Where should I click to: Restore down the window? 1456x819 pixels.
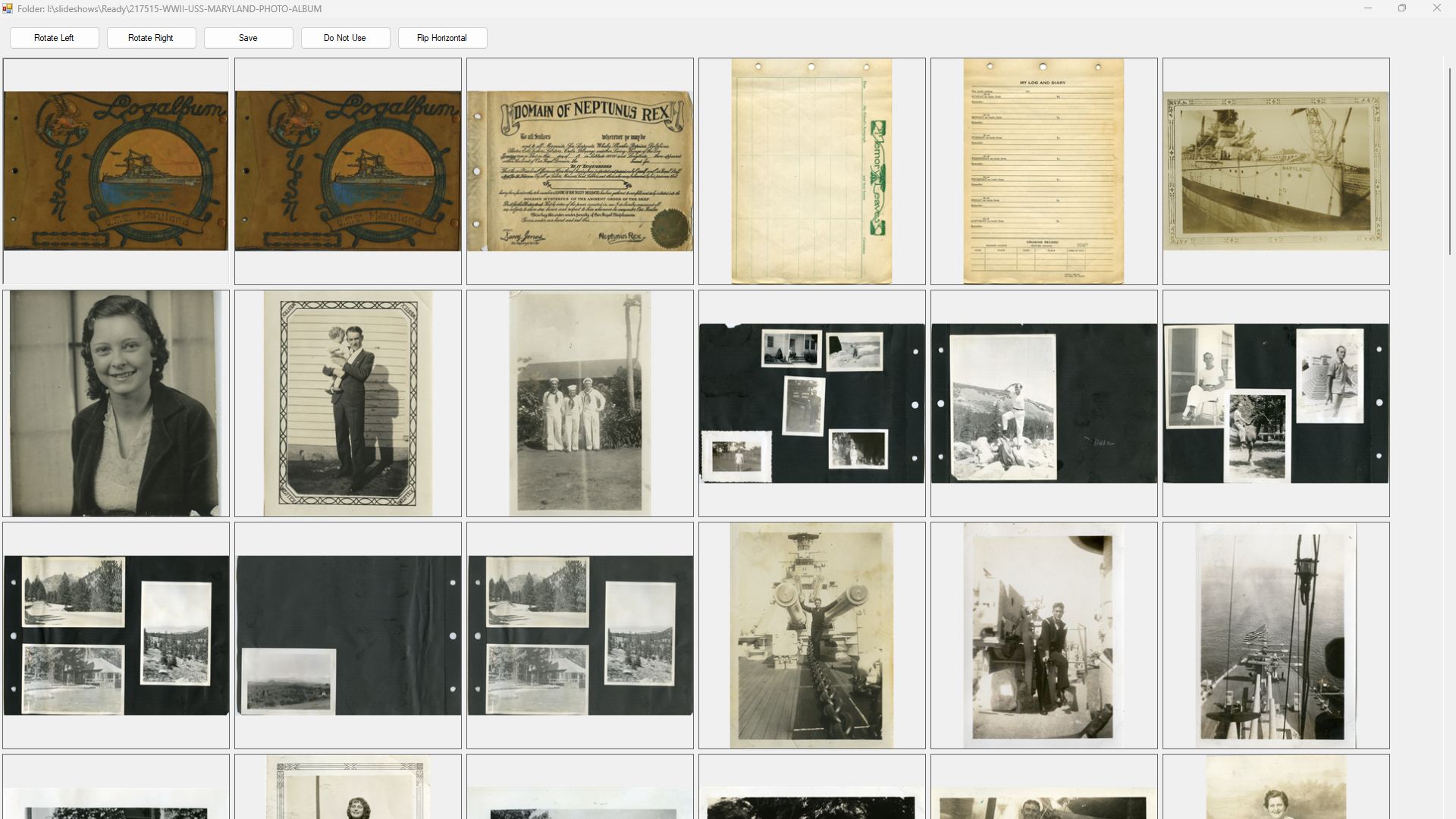coord(1402,8)
